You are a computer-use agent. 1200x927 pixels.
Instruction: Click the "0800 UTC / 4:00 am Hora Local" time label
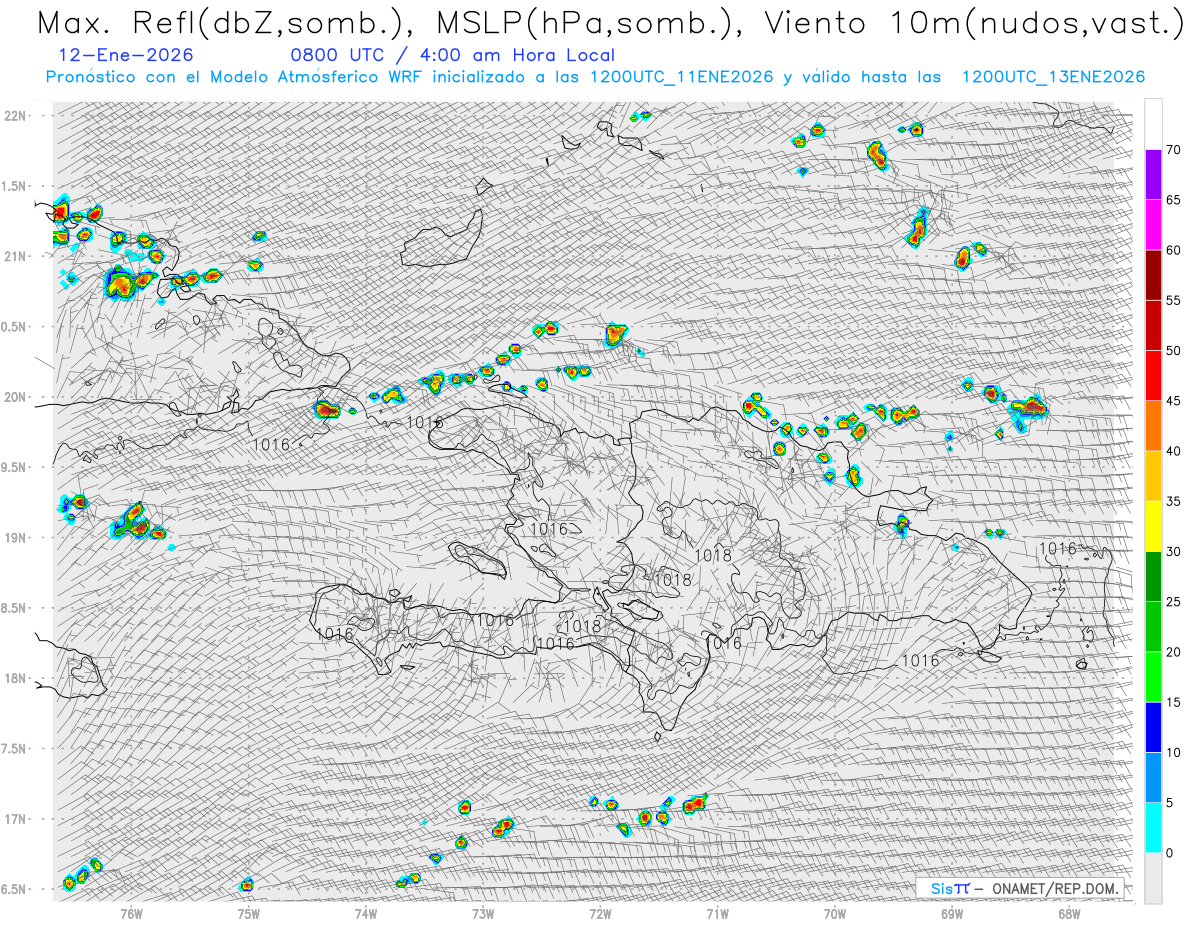[x=453, y=56]
